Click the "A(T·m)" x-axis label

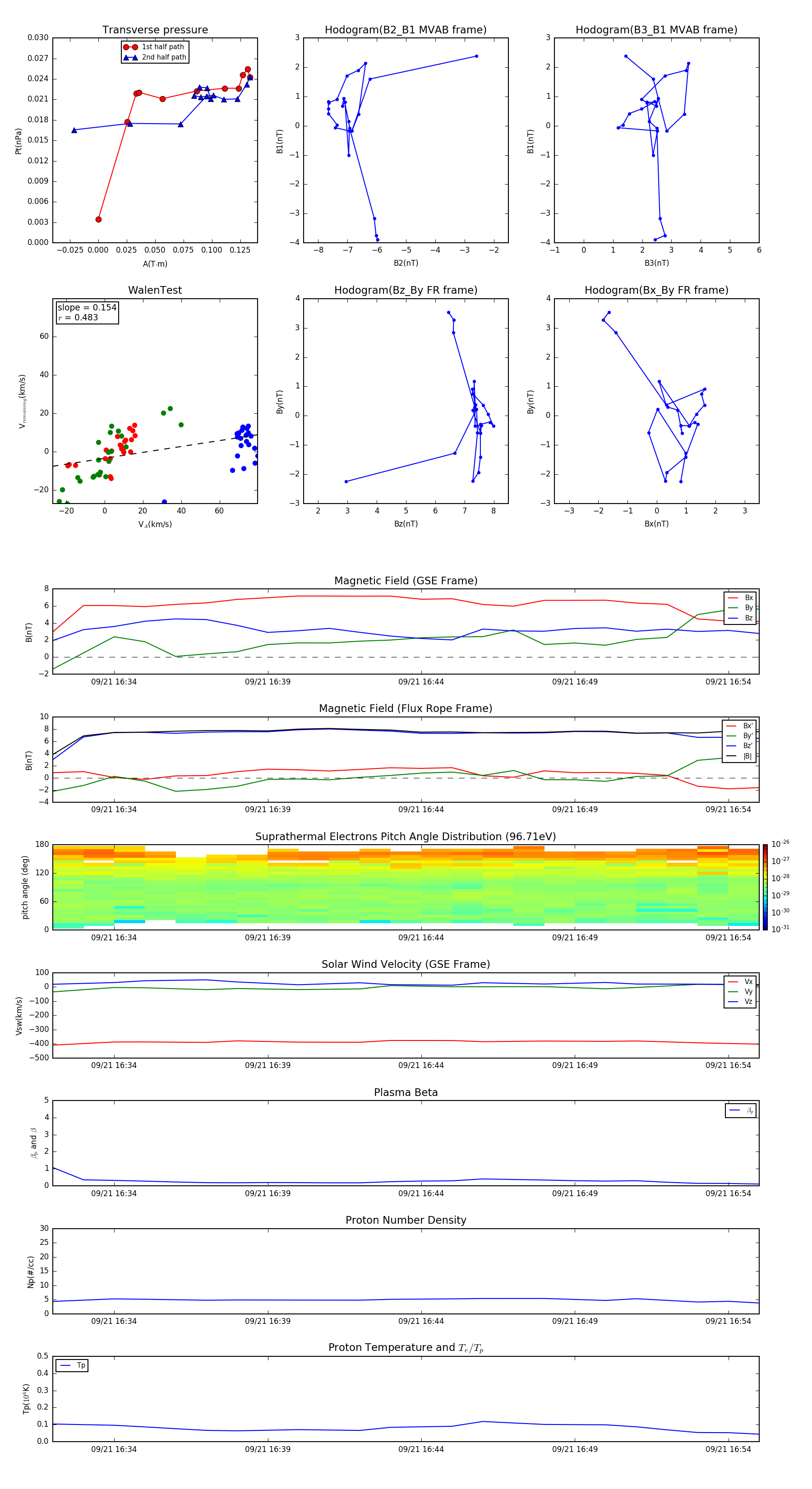pyautogui.click(x=155, y=264)
